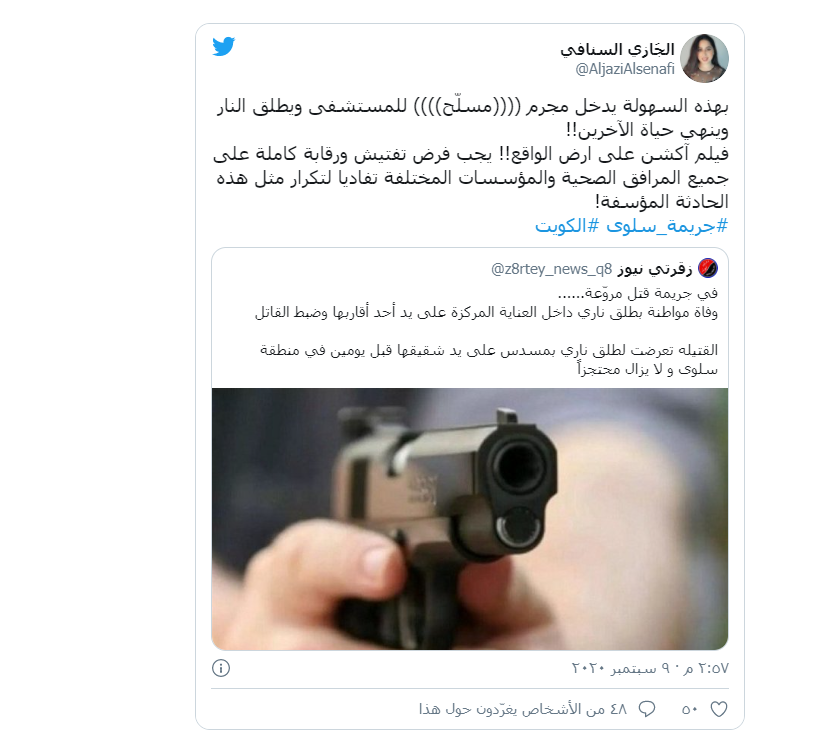This screenshot has height=731, width=813.
Task: Click the Twitter bird logo
Action: [x=223, y=47]
